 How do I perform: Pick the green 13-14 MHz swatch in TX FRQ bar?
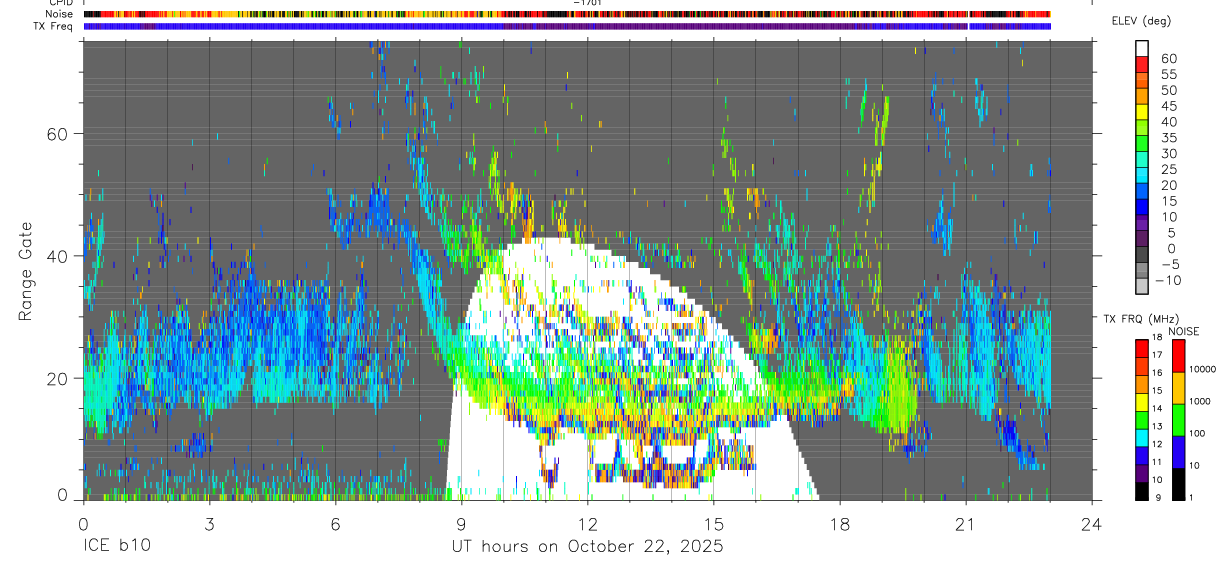(x=1142, y=419)
